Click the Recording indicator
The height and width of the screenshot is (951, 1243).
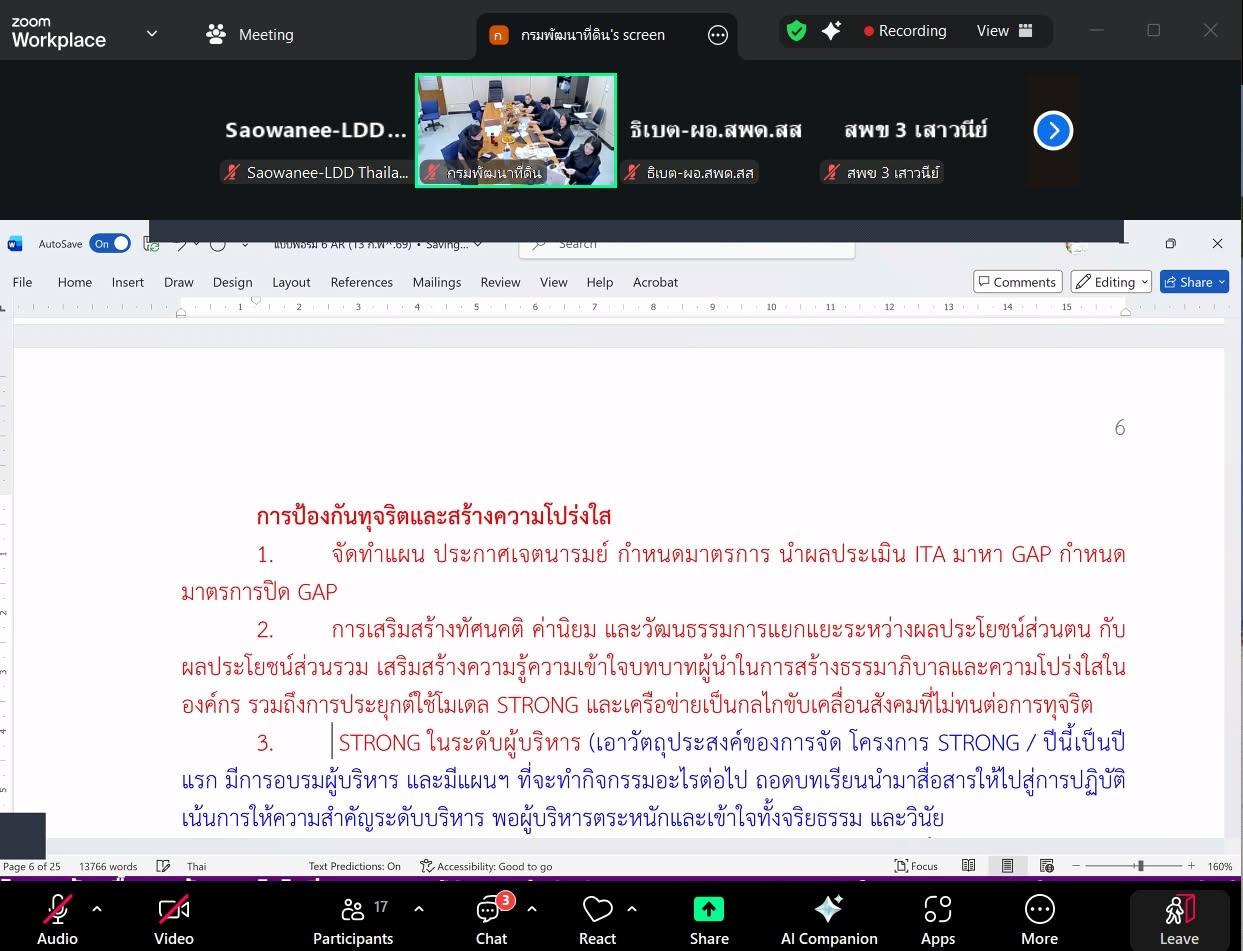coord(906,31)
